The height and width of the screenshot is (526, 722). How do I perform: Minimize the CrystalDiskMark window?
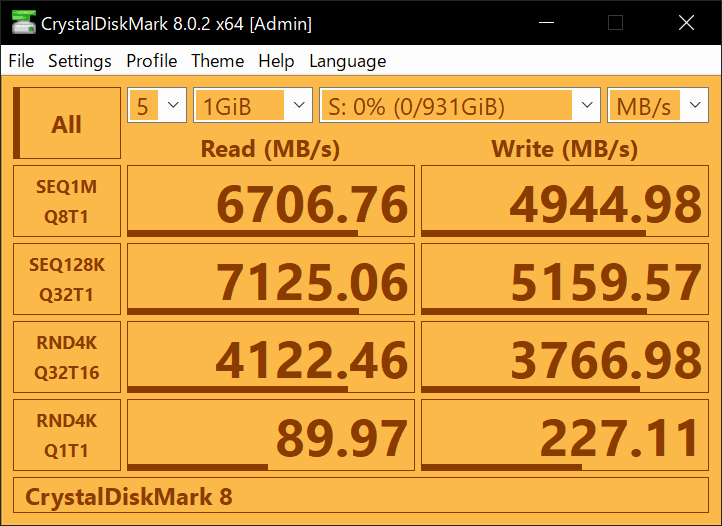pyautogui.click(x=547, y=23)
